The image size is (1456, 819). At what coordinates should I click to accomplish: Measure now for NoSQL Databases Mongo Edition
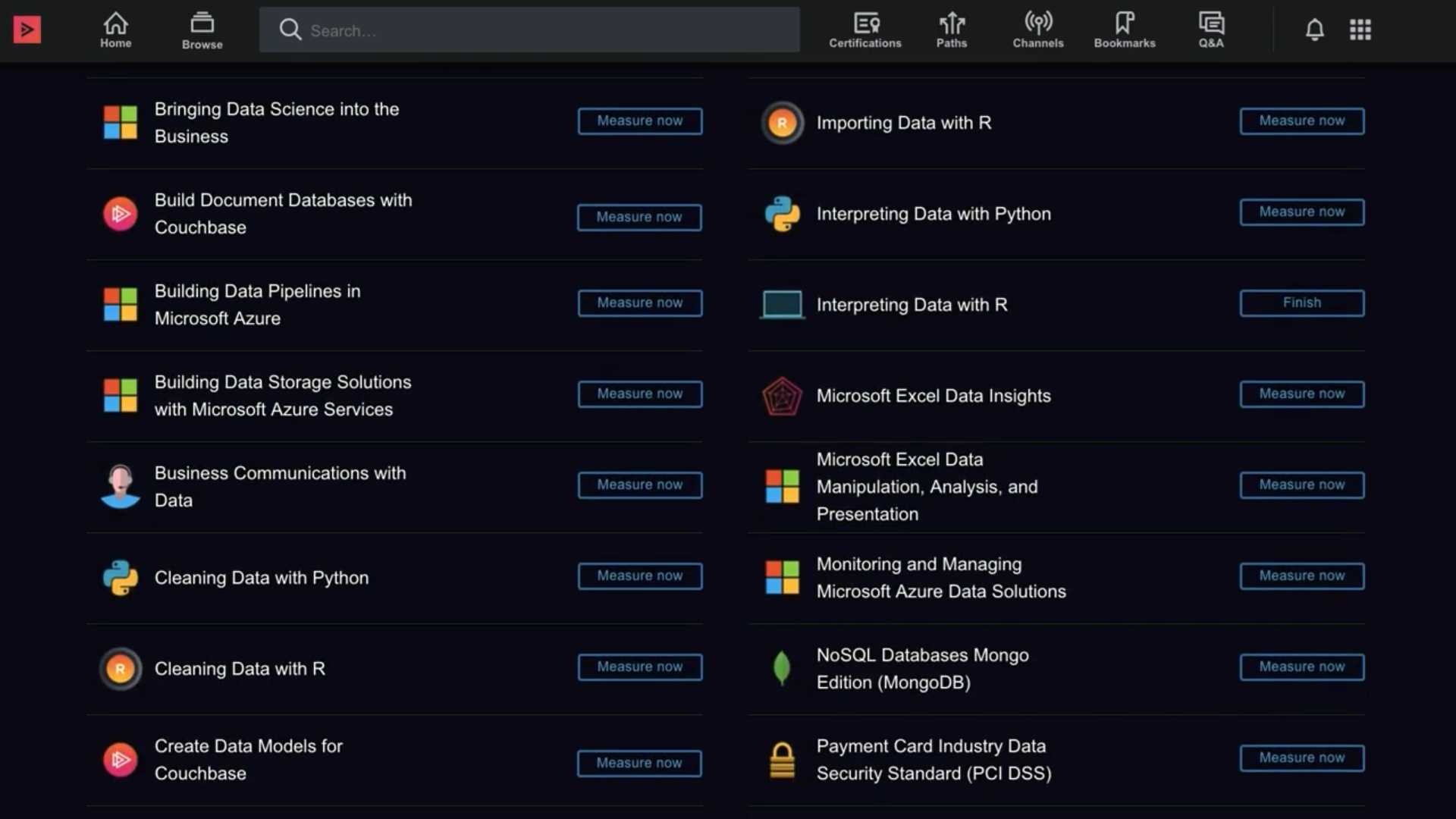click(1302, 667)
